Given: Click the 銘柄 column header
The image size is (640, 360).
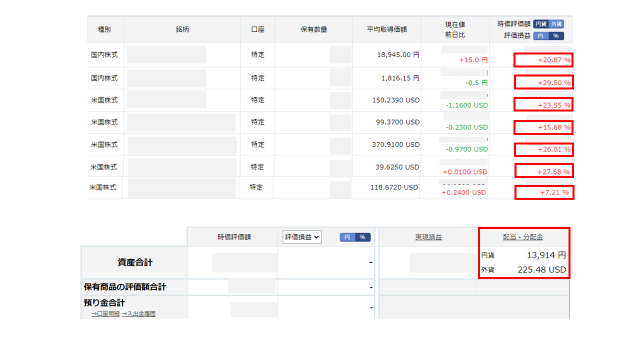Looking at the screenshot, I should click(x=182, y=29).
